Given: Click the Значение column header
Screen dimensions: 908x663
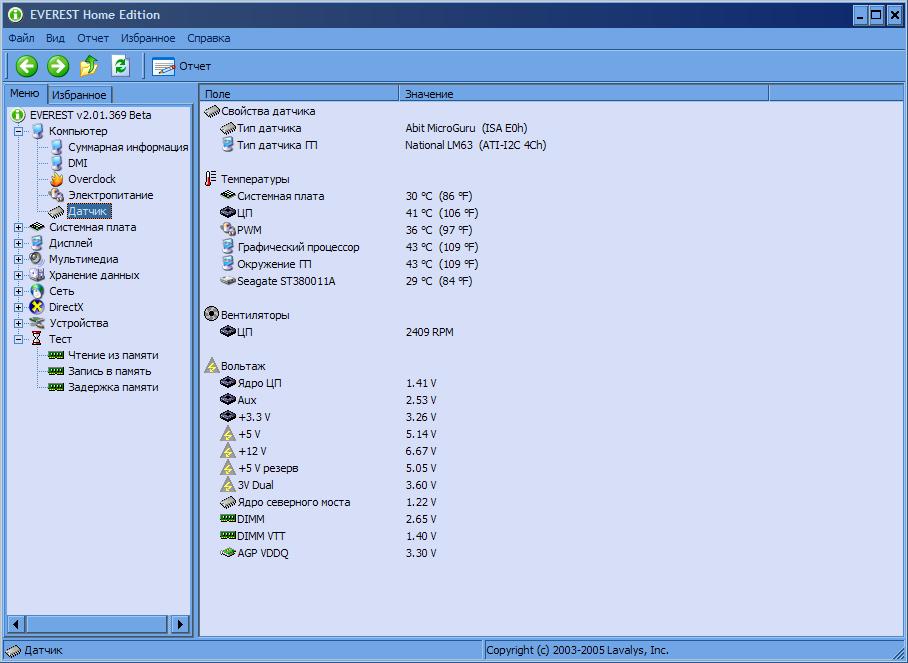Looking at the screenshot, I should [584, 94].
